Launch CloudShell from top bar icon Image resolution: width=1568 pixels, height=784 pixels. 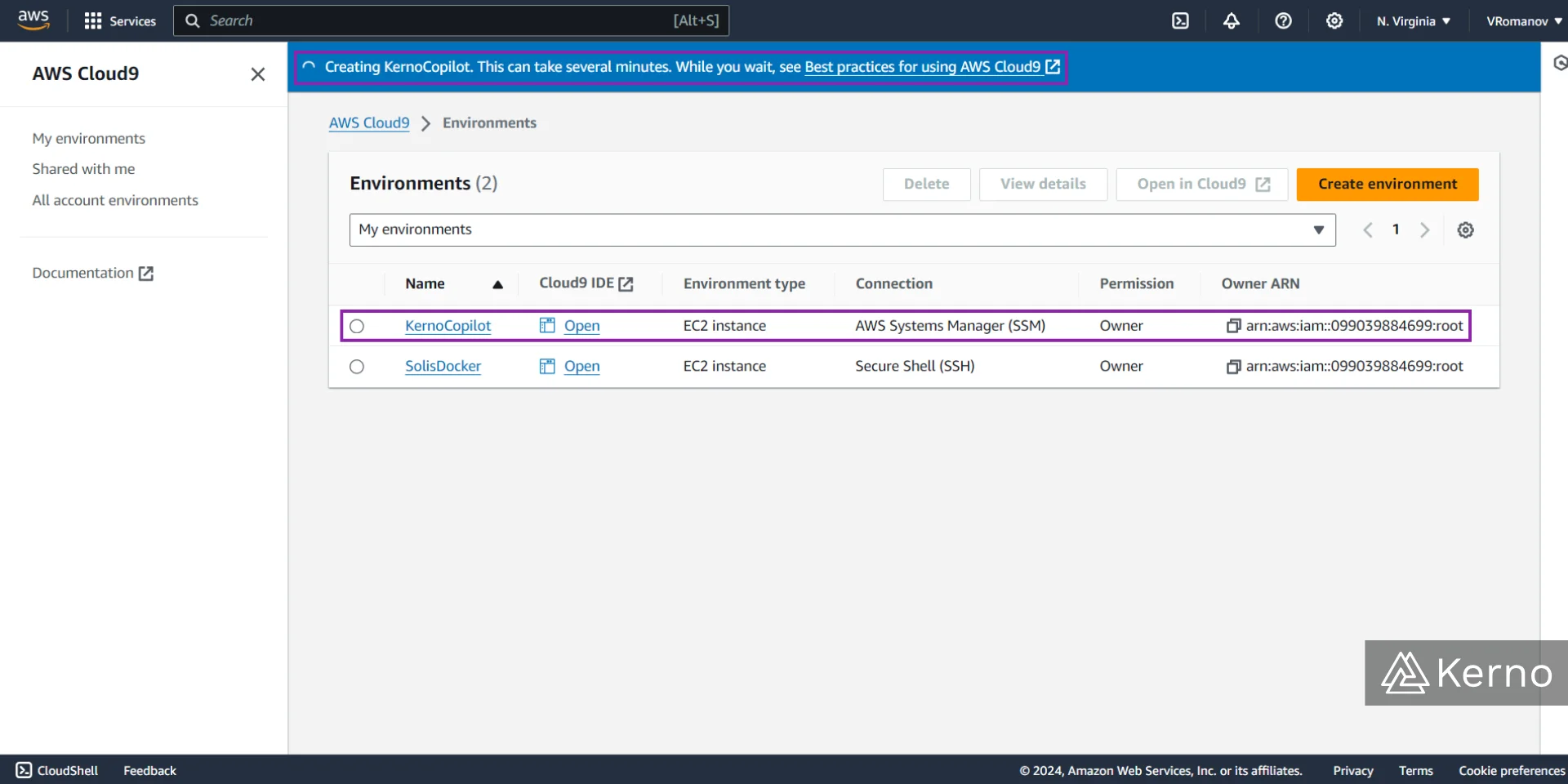click(1180, 20)
